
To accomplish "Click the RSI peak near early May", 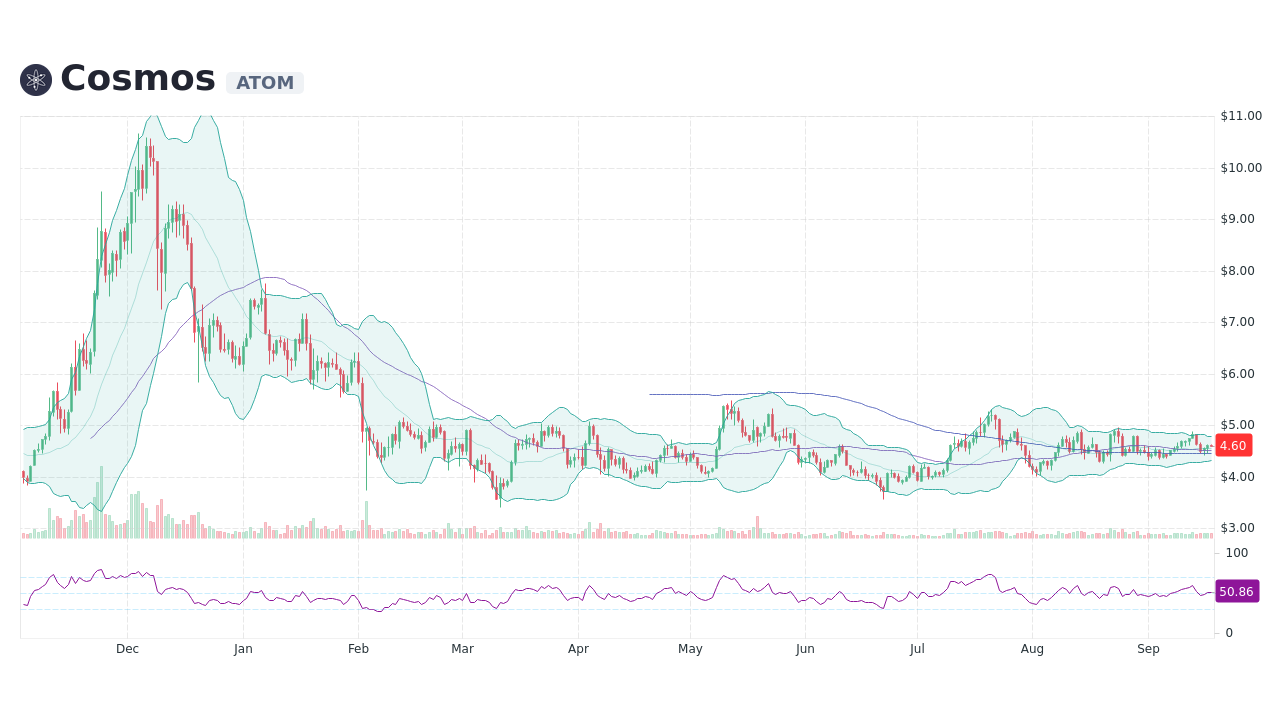I will click(722, 575).
